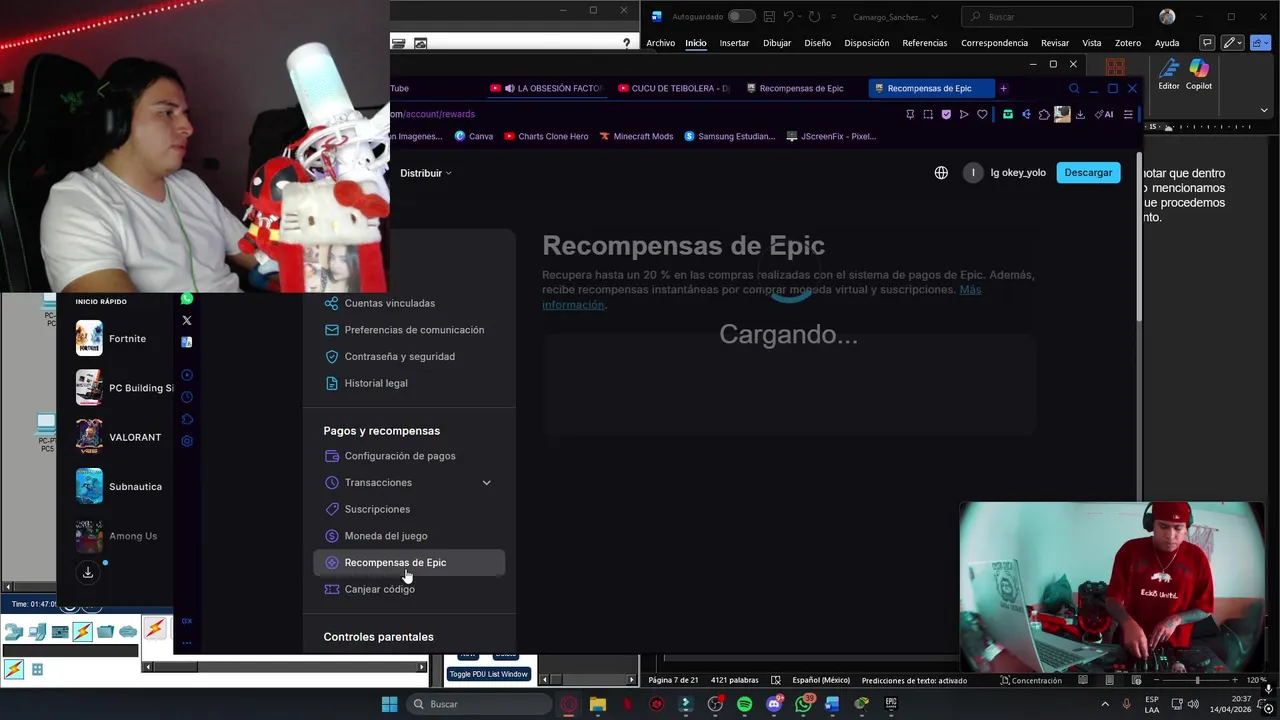Toggle Word's Concentración focus mode

[1029, 680]
